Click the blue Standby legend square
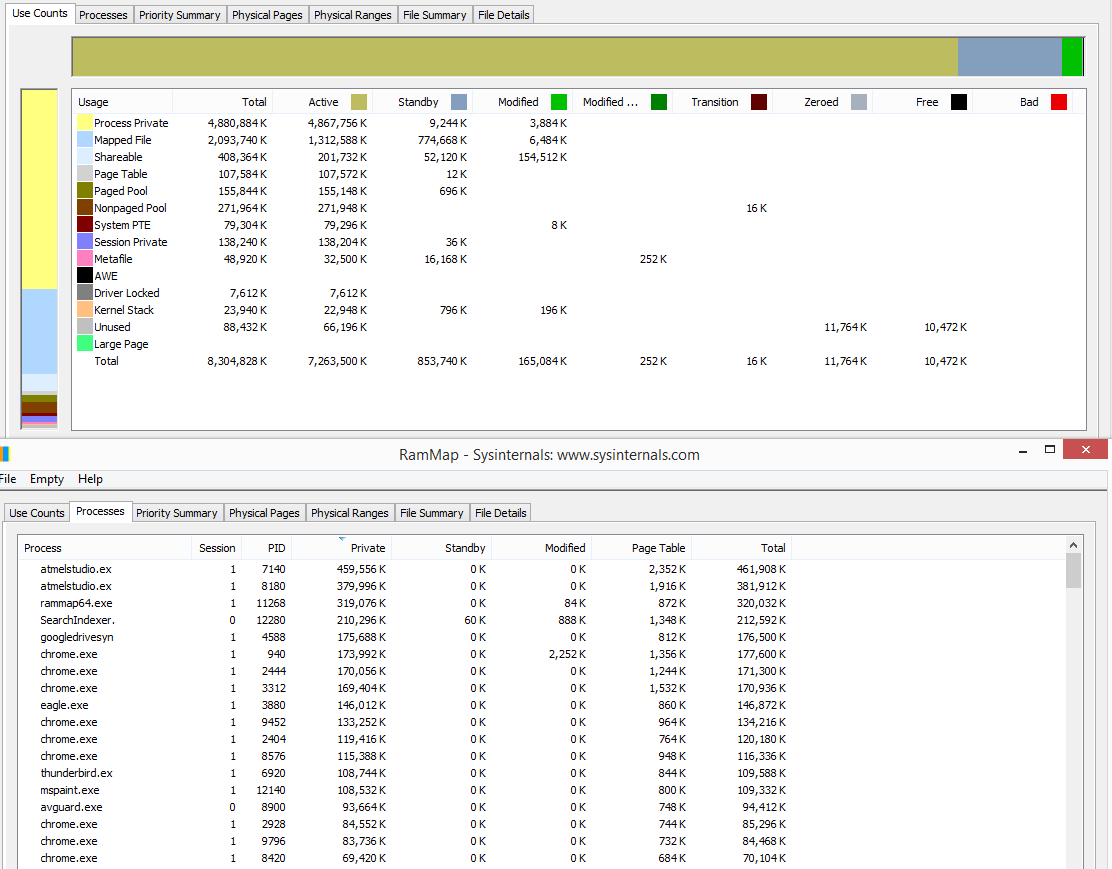Image resolution: width=1112 pixels, height=869 pixels. (x=458, y=102)
